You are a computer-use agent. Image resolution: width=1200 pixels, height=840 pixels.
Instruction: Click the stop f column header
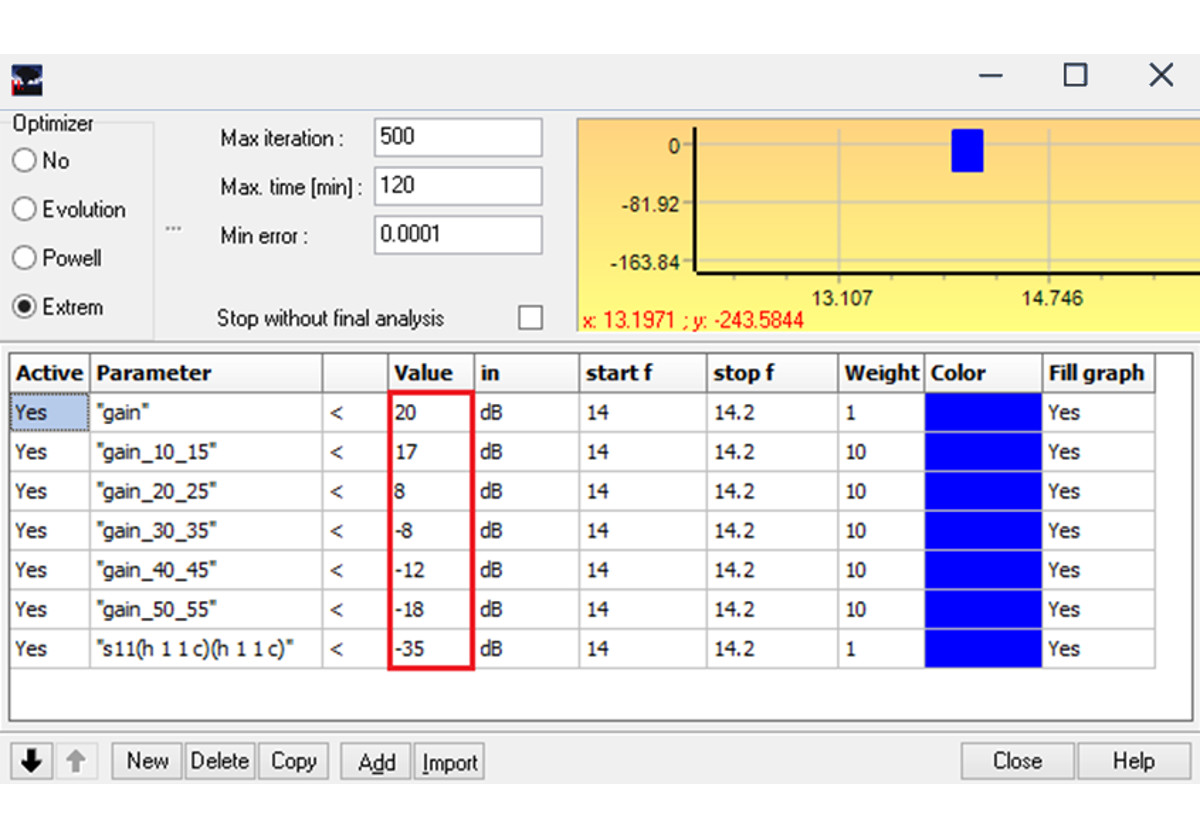pyautogui.click(x=773, y=373)
